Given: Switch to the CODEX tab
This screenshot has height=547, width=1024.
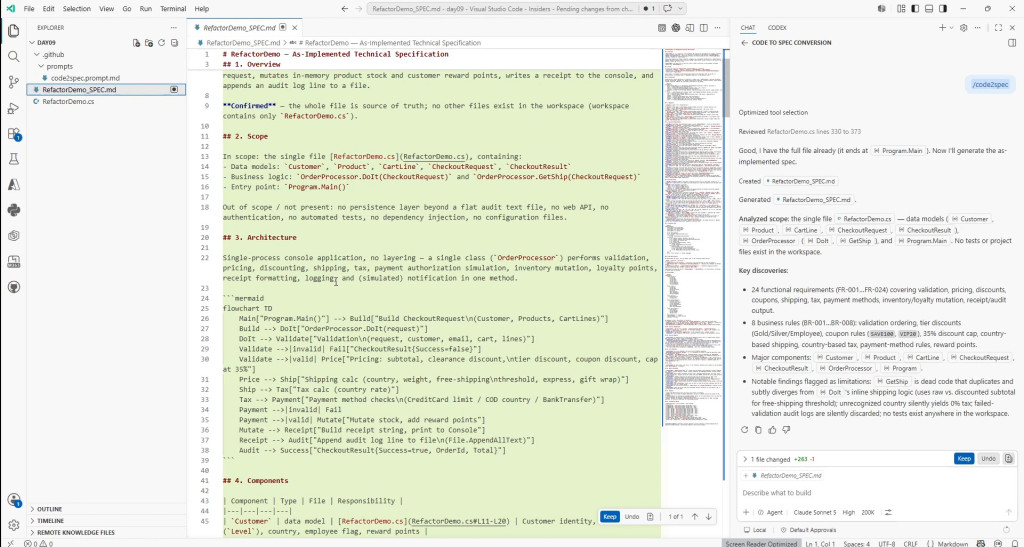Looking at the screenshot, I should [776, 27].
